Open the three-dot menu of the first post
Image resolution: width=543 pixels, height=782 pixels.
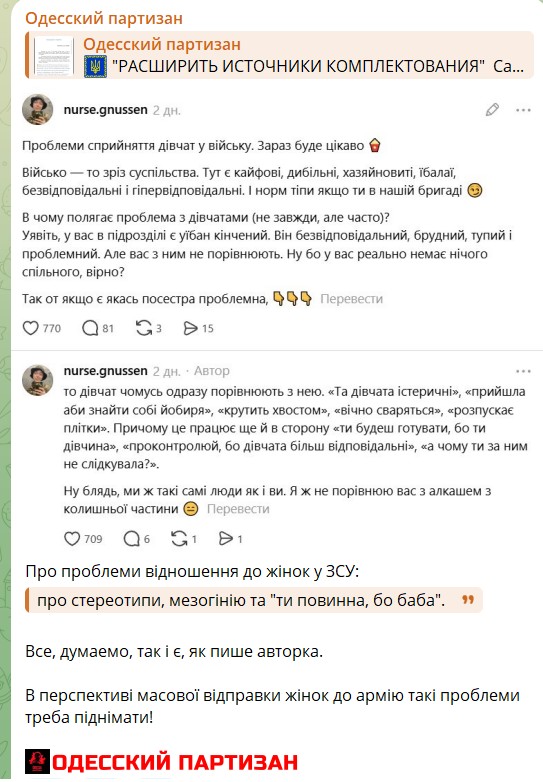click(523, 110)
